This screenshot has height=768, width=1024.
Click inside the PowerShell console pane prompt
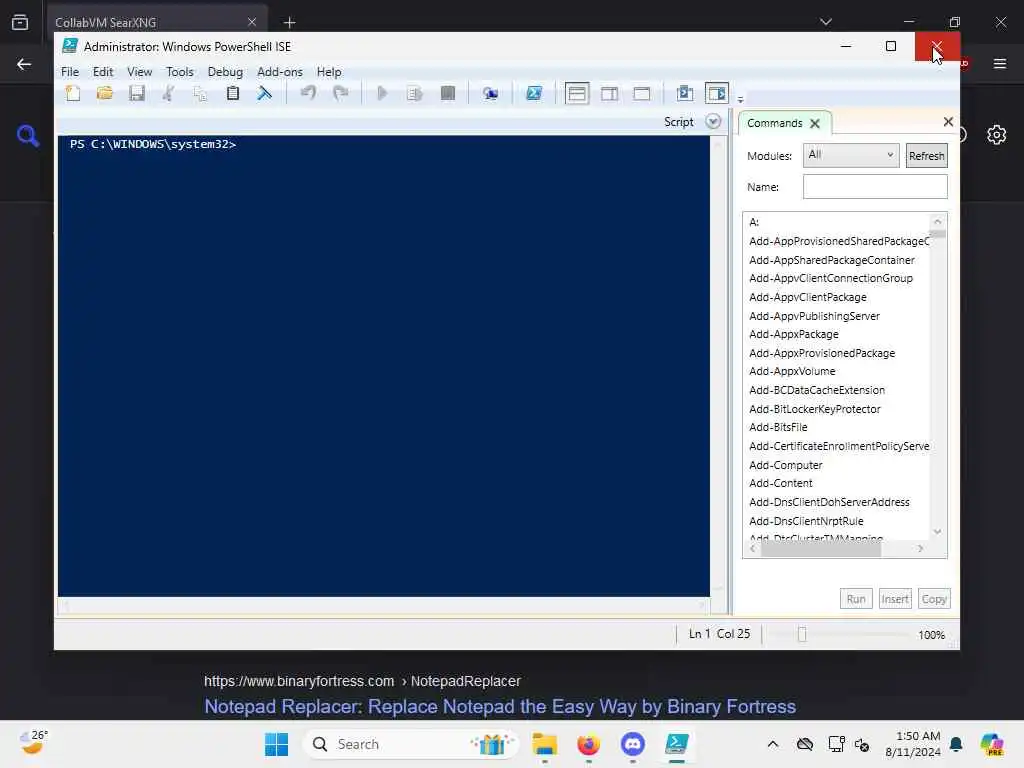pos(383,366)
